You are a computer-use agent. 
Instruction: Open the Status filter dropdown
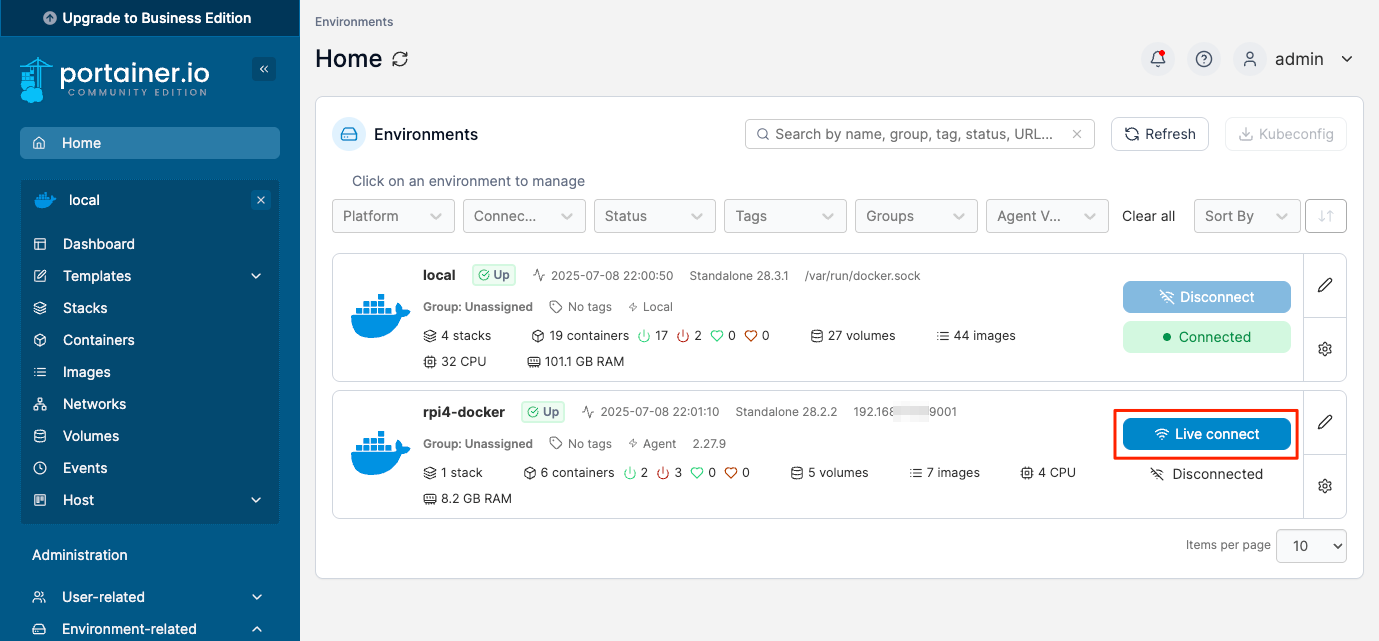655,216
